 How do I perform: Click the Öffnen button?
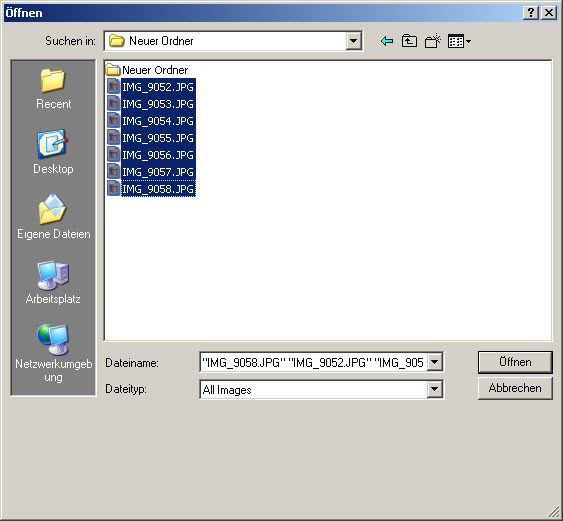coord(515,362)
